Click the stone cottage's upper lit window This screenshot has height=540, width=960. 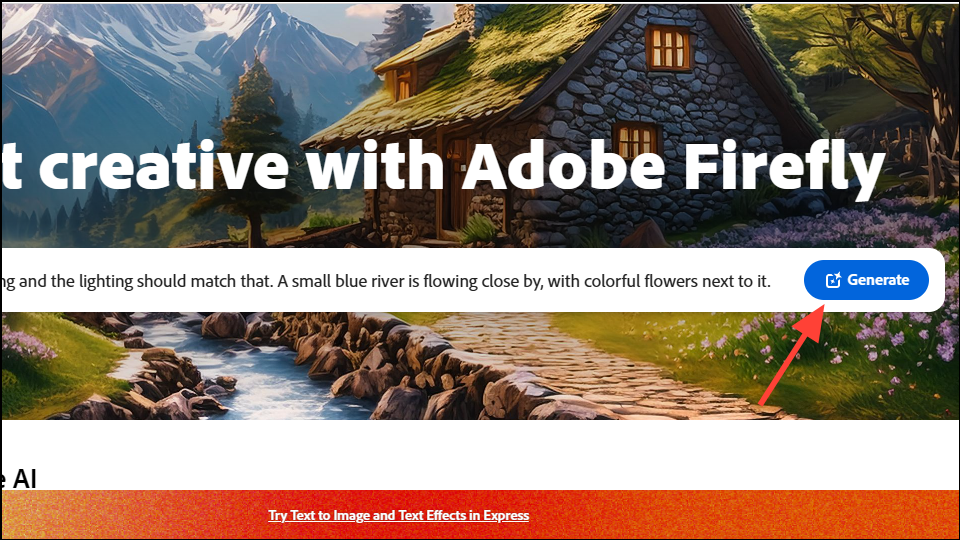tap(667, 48)
